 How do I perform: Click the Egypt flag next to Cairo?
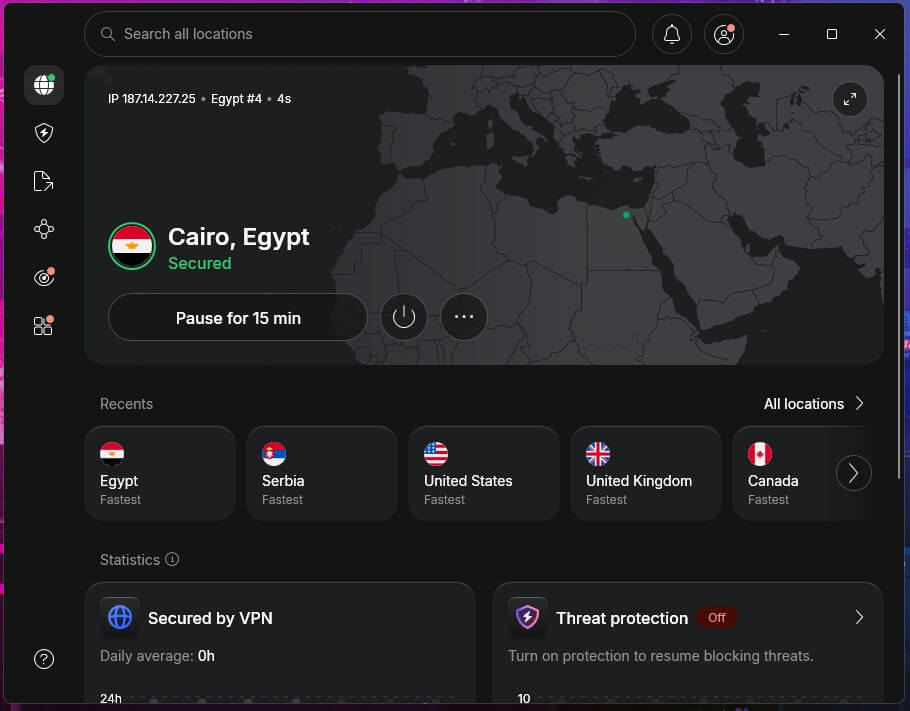coord(132,246)
